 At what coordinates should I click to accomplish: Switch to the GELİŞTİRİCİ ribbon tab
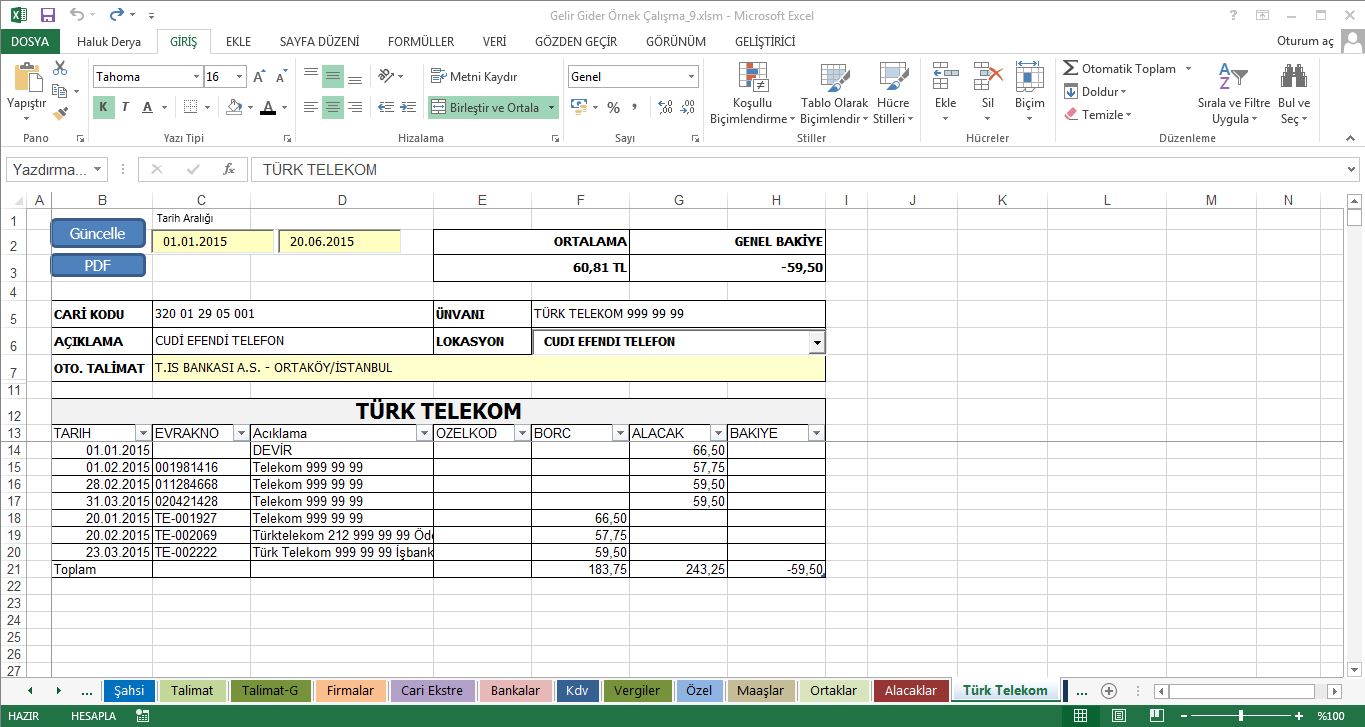tap(765, 41)
